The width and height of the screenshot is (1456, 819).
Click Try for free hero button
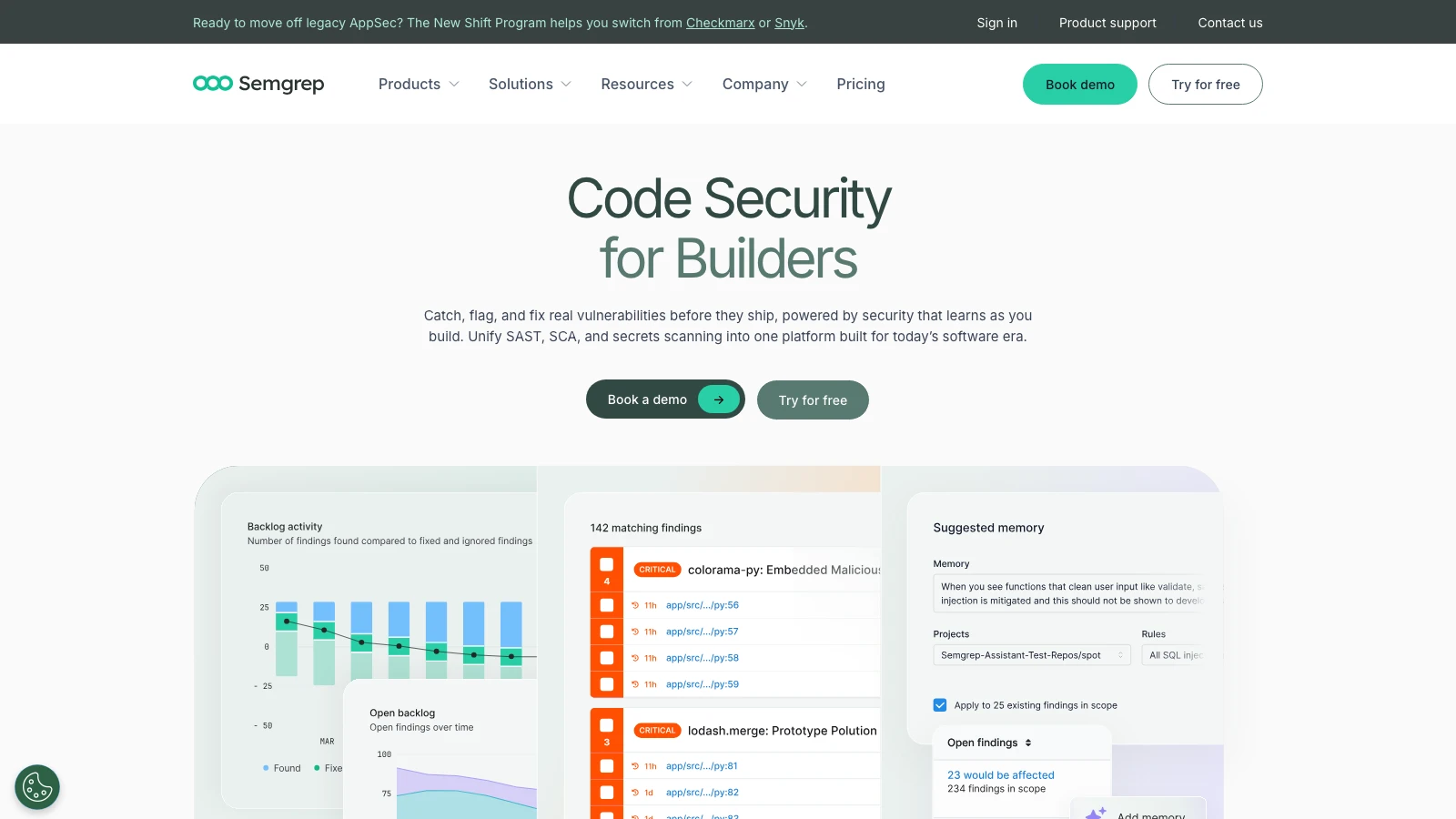coord(813,400)
